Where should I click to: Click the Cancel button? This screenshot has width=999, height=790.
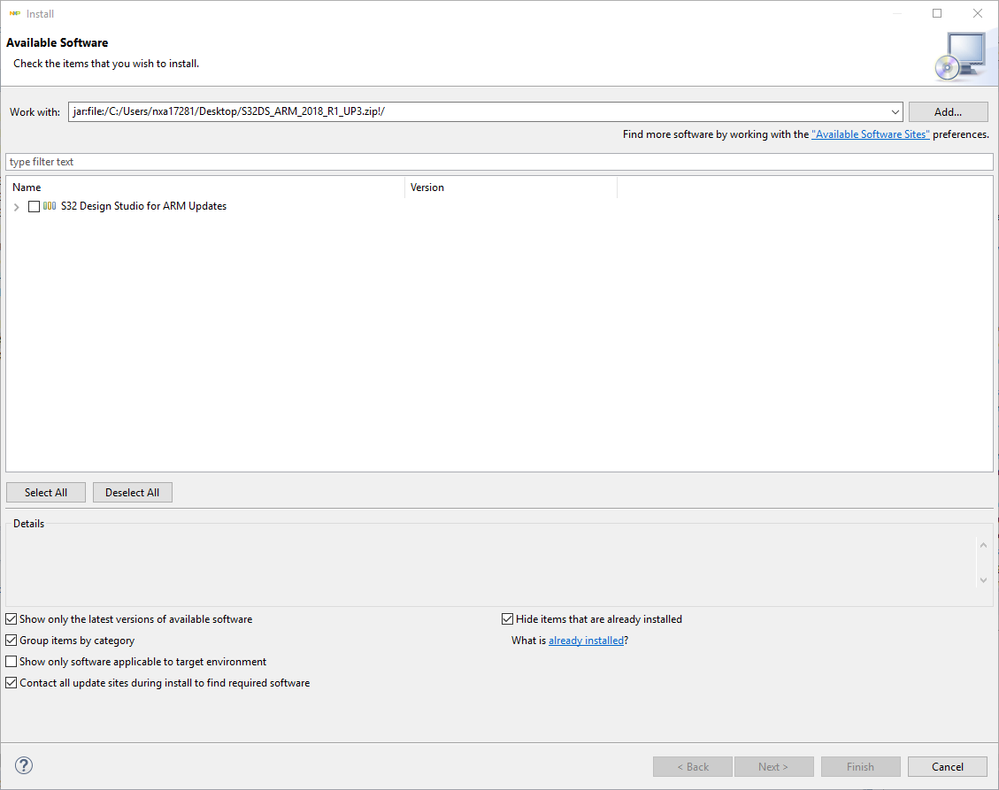947,766
